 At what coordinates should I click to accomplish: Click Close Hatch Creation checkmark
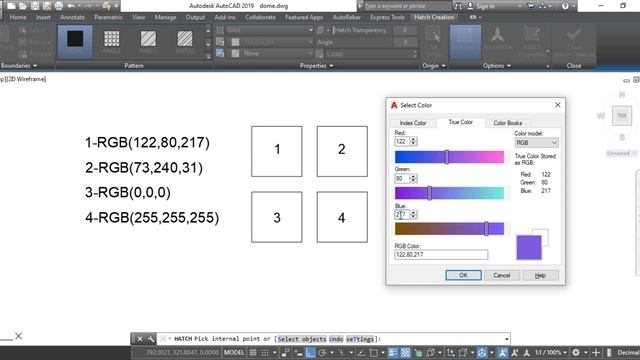click(574, 41)
